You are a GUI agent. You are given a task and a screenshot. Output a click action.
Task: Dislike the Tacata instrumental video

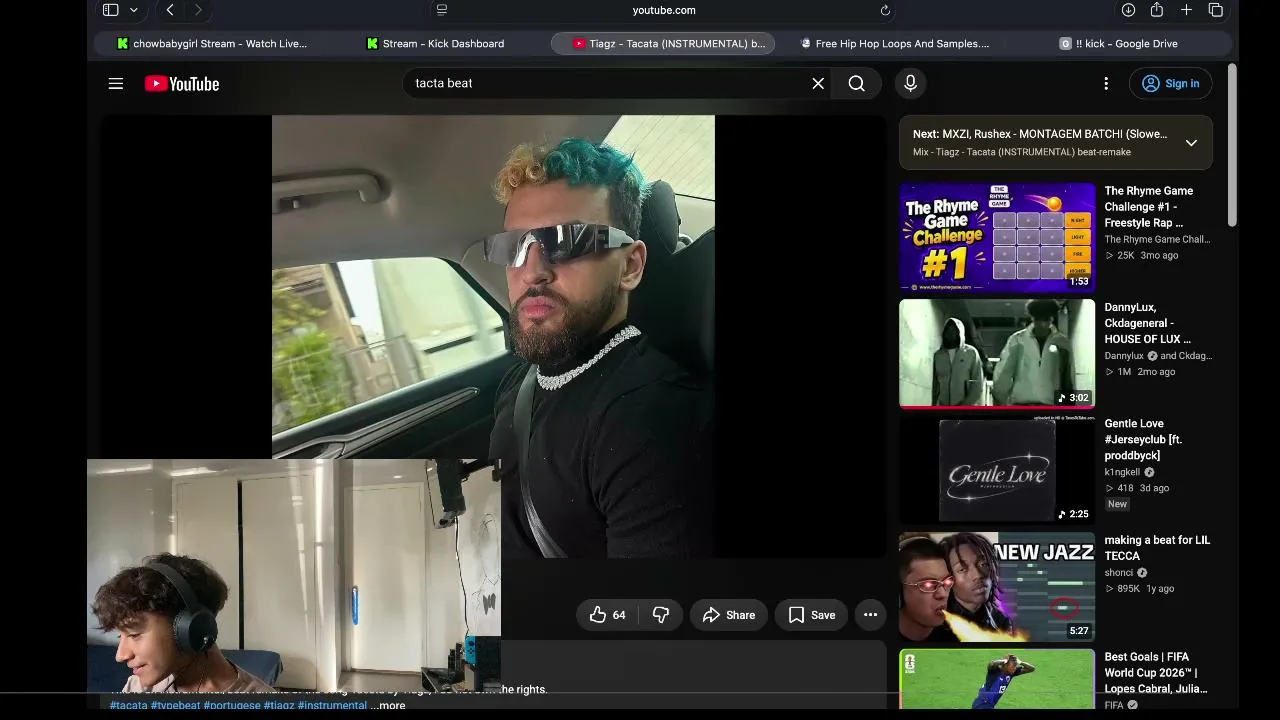pyautogui.click(x=661, y=615)
